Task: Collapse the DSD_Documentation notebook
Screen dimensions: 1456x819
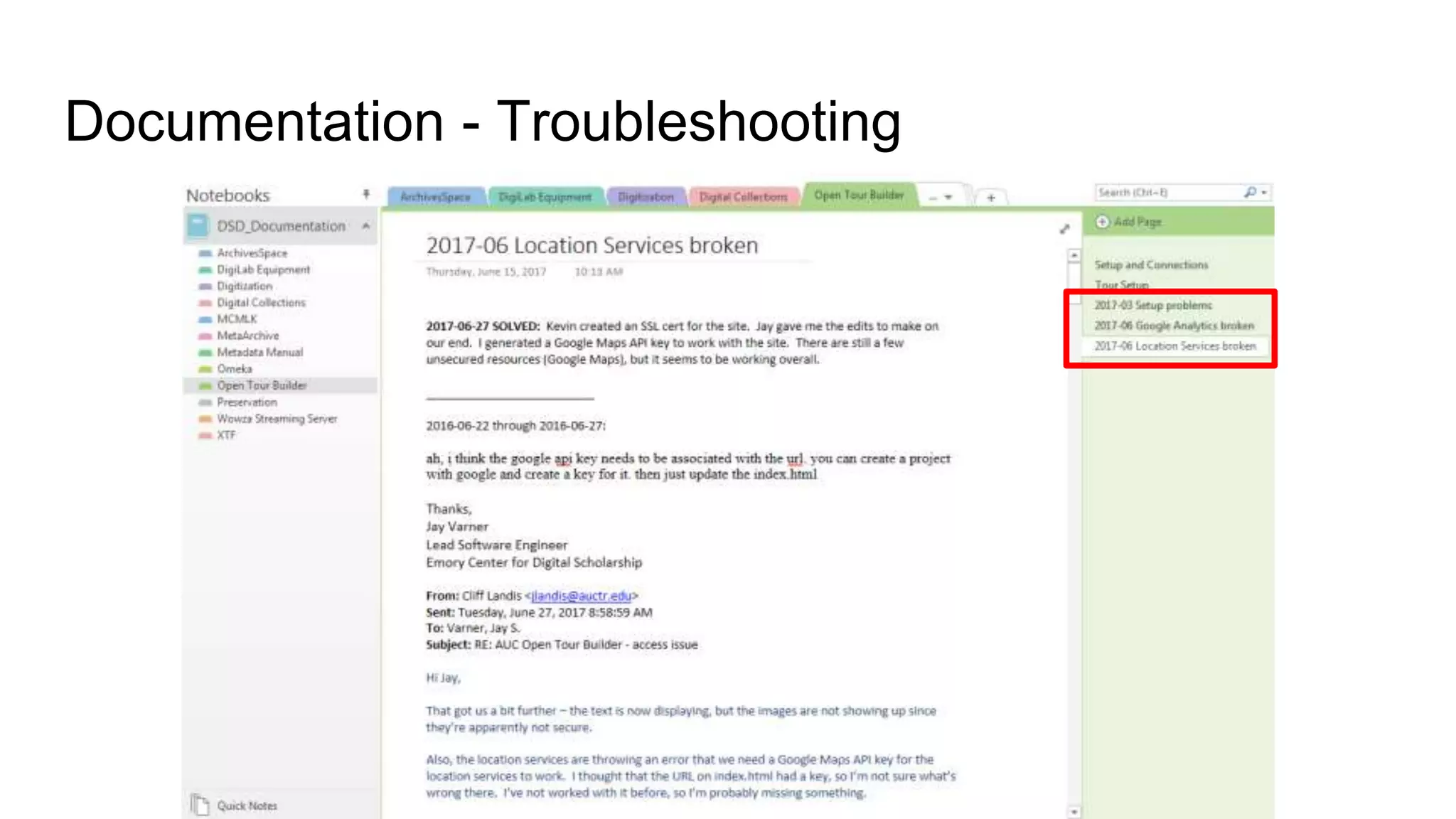Action: (x=366, y=226)
